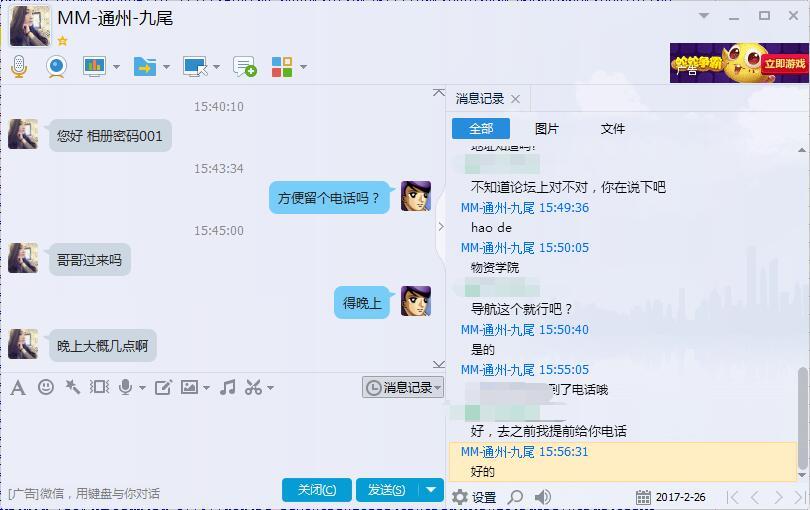
Task: Click the screenshot scissors tool
Action: tap(253, 387)
